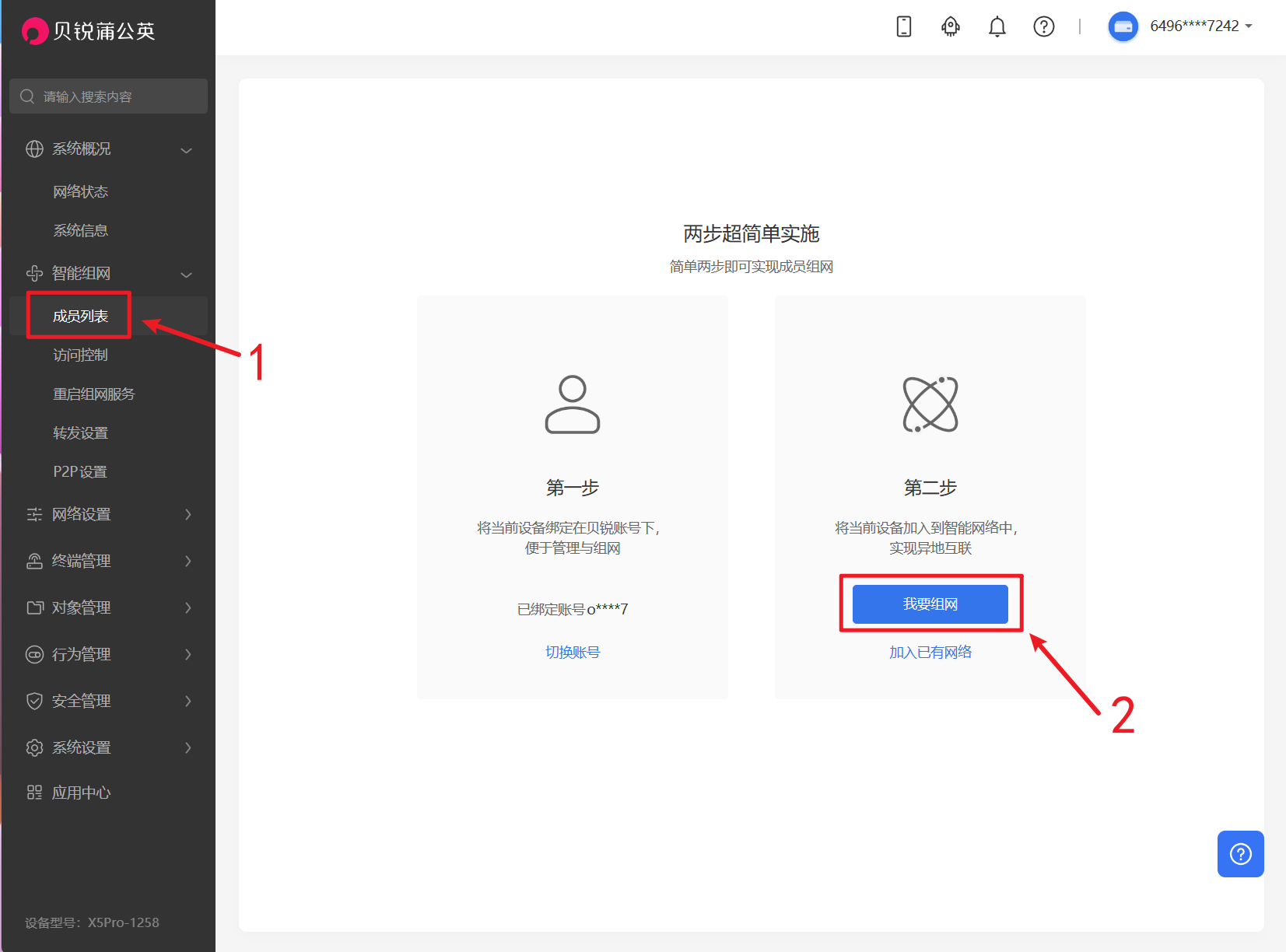Viewport: 1286px width, 952px height.
Task: Click the 对象管理 menu label
Action: pos(82,607)
